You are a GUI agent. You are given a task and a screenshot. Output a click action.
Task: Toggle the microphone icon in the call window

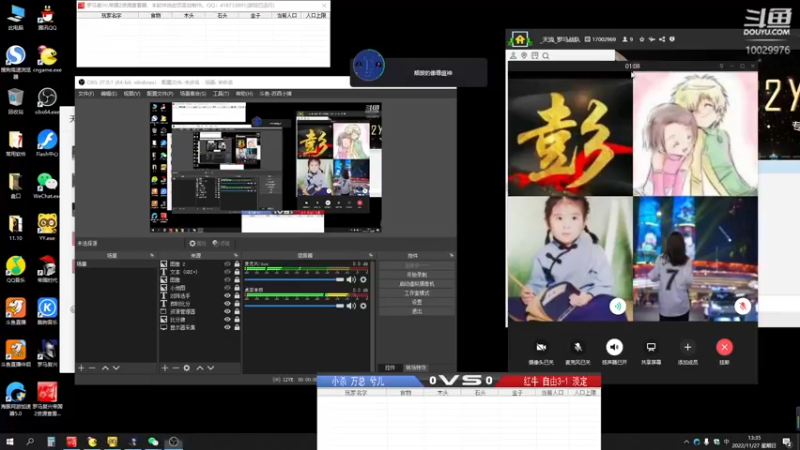578,347
